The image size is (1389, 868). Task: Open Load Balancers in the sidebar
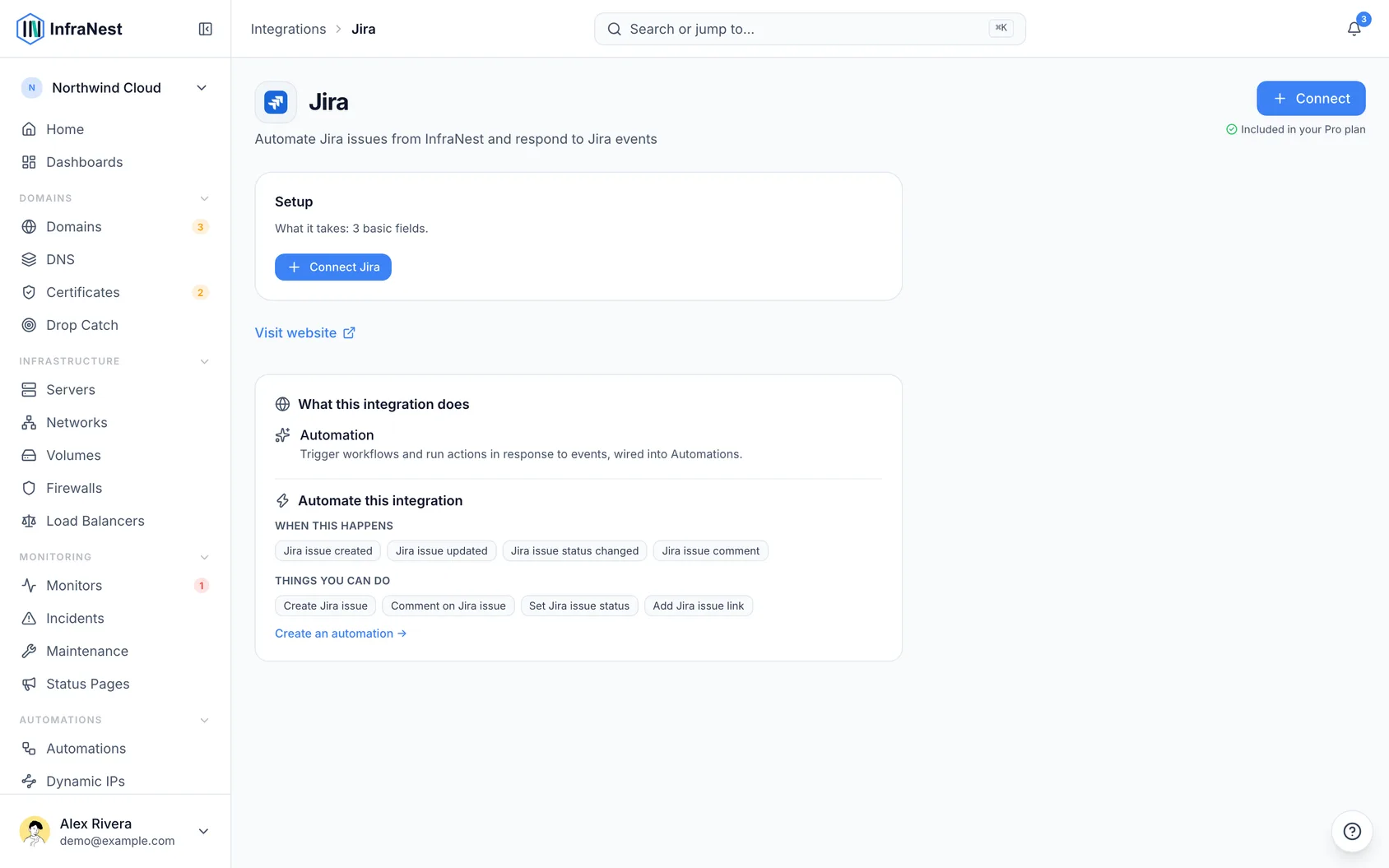pos(115,521)
